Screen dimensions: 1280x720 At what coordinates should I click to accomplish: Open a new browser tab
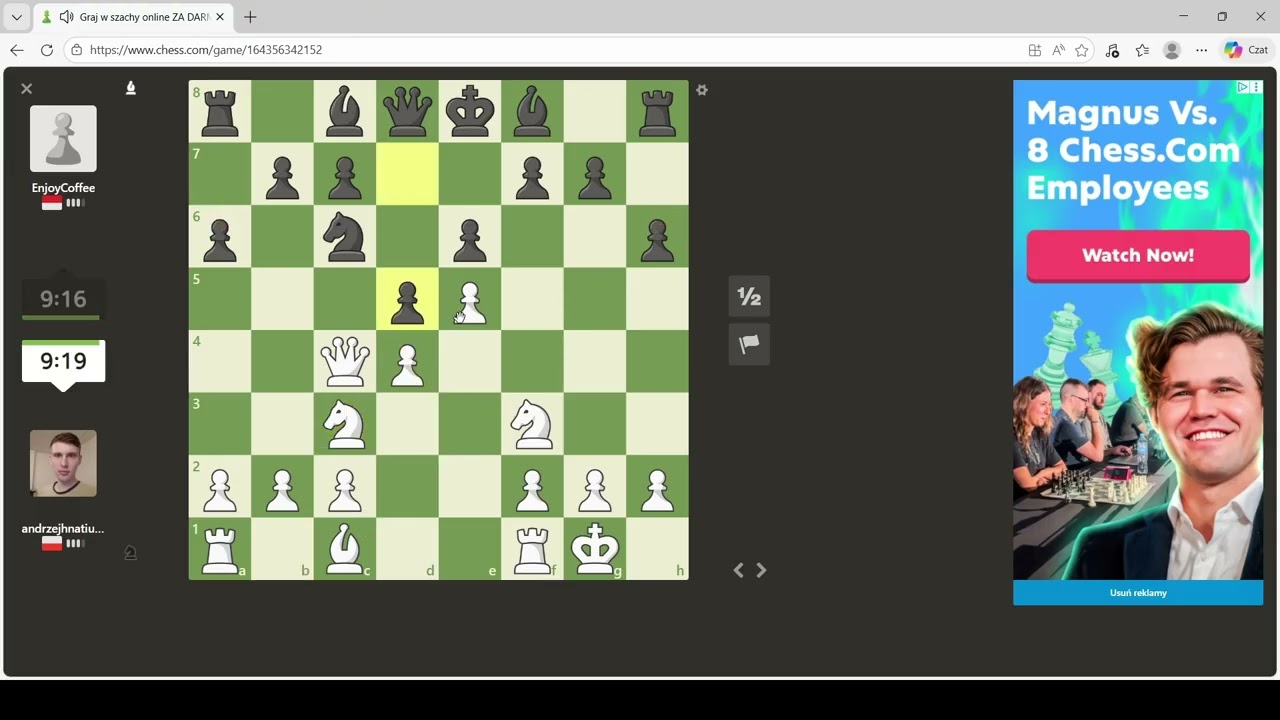[x=250, y=17]
